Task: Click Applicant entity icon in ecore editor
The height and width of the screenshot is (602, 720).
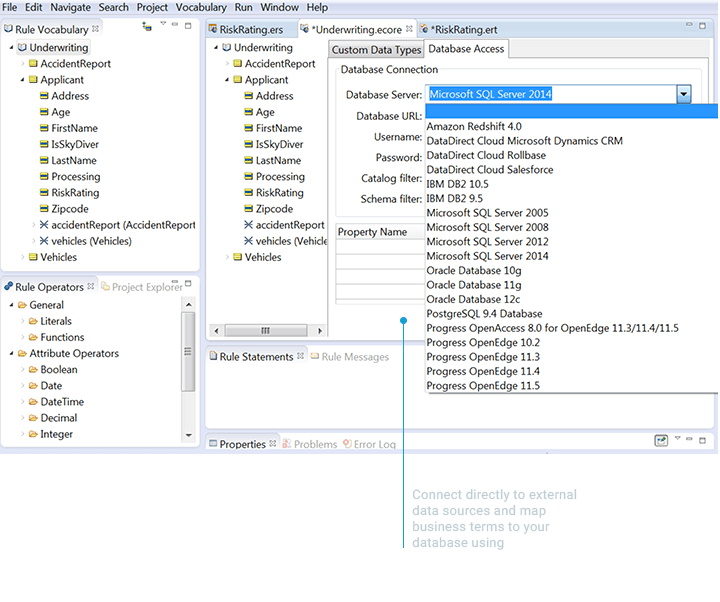Action: tap(237, 79)
